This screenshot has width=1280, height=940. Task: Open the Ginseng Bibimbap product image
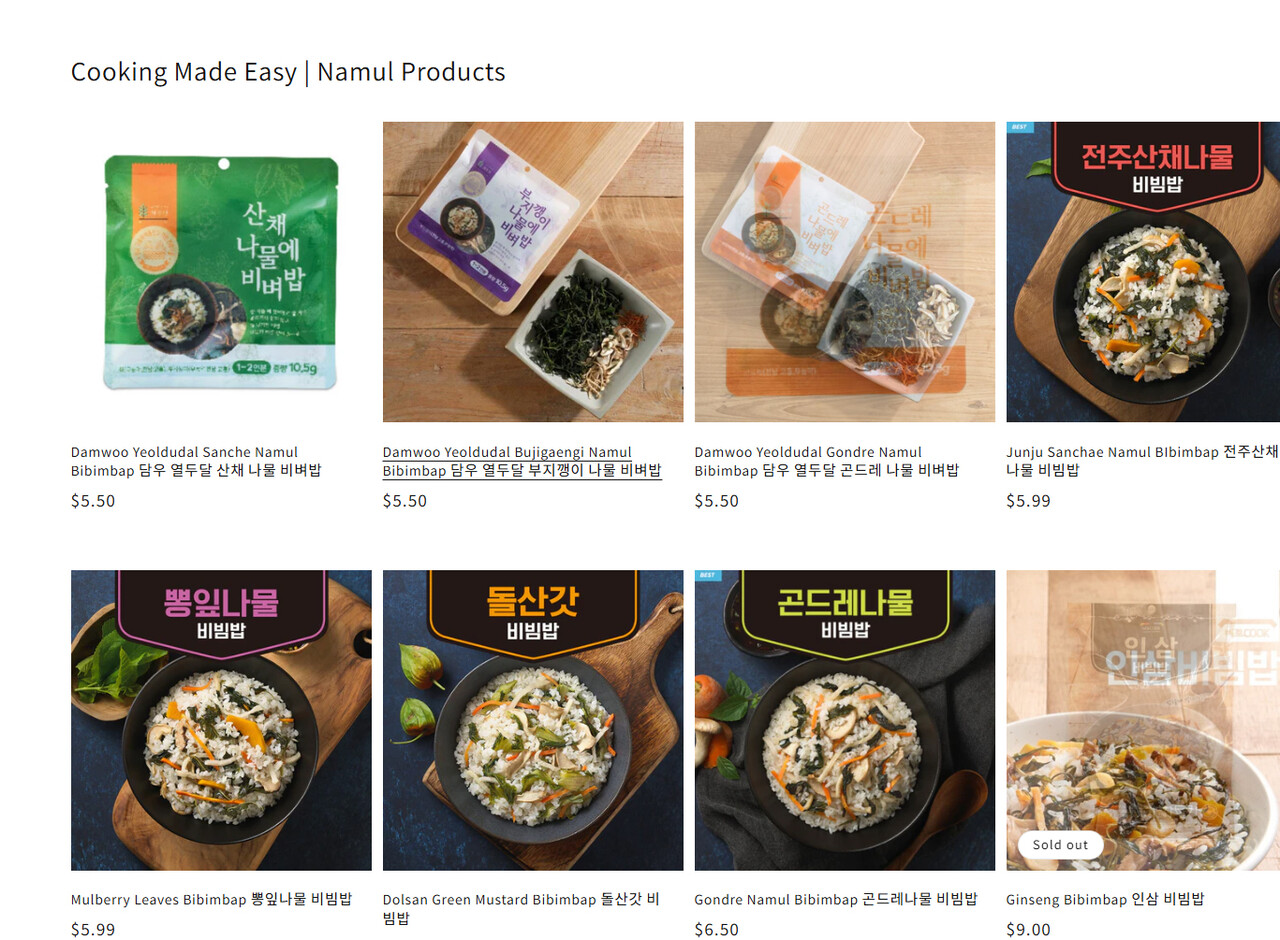click(x=1143, y=720)
